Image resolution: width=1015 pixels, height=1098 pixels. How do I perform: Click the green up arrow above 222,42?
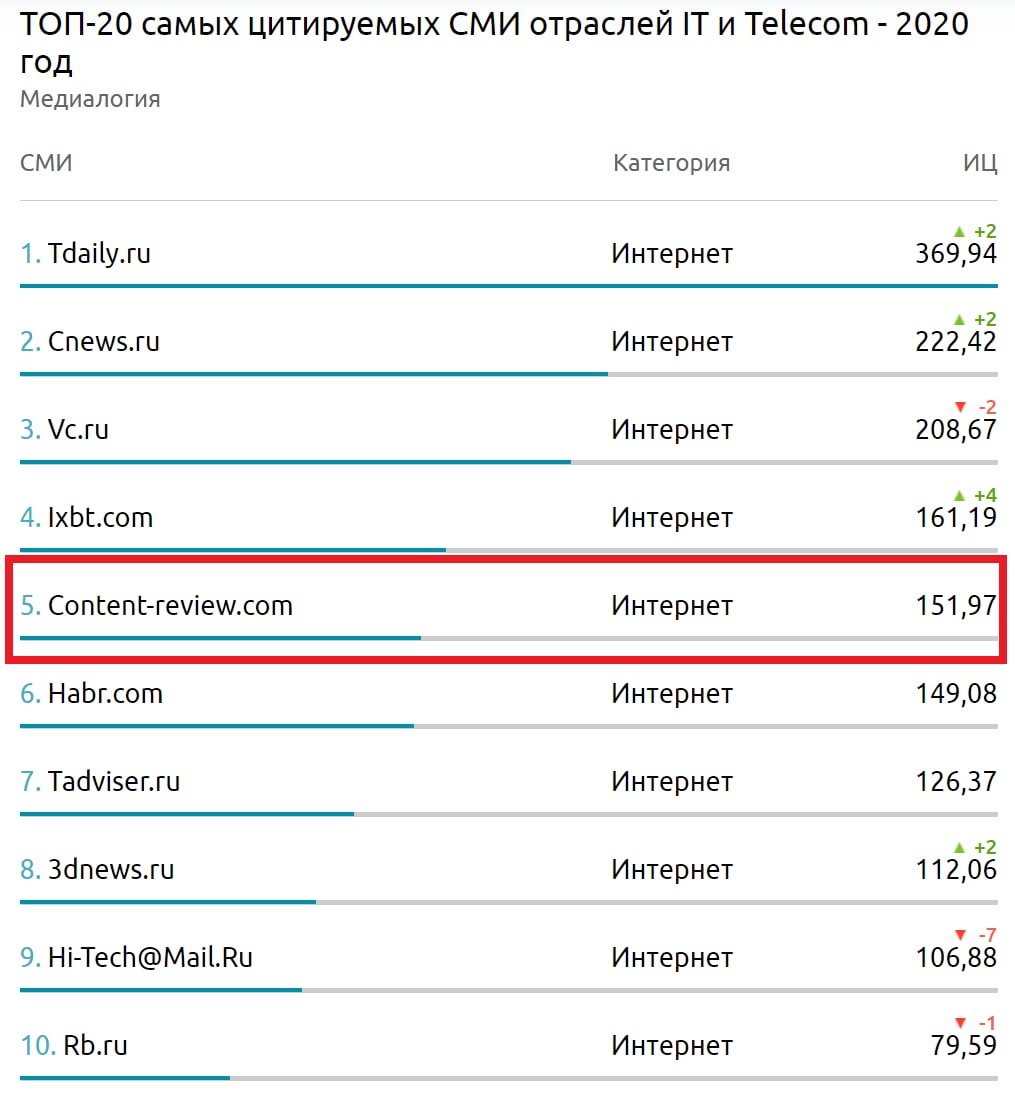point(959,319)
